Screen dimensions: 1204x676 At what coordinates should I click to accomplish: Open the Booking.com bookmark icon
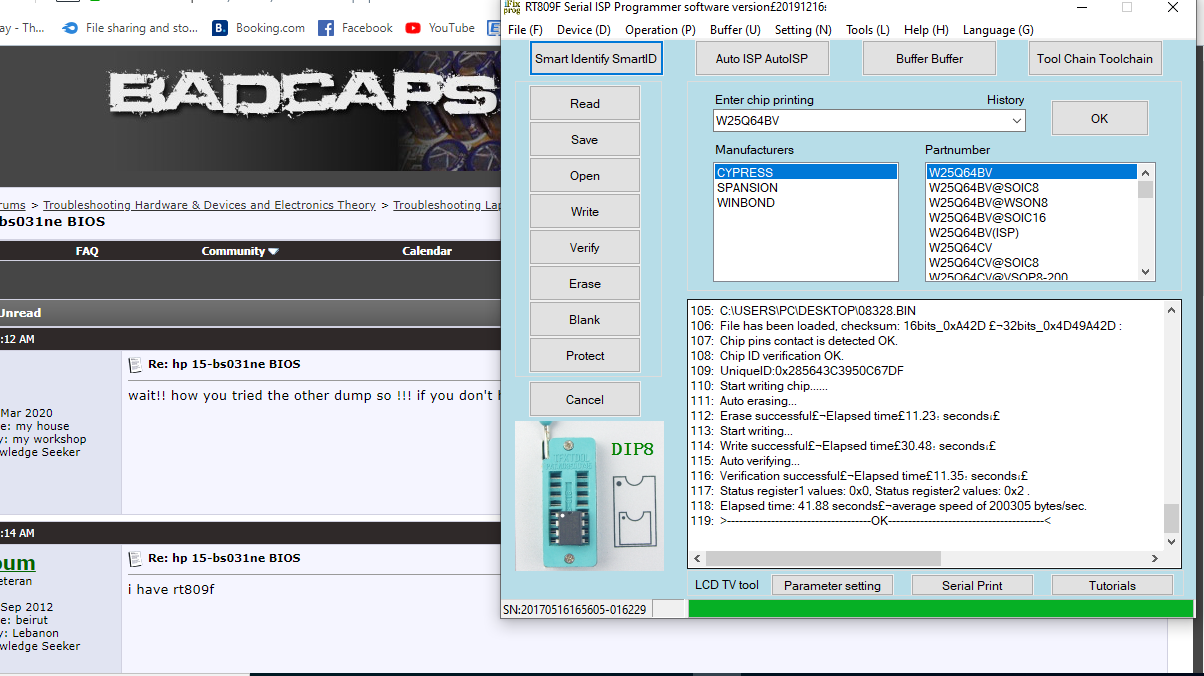tap(220, 28)
